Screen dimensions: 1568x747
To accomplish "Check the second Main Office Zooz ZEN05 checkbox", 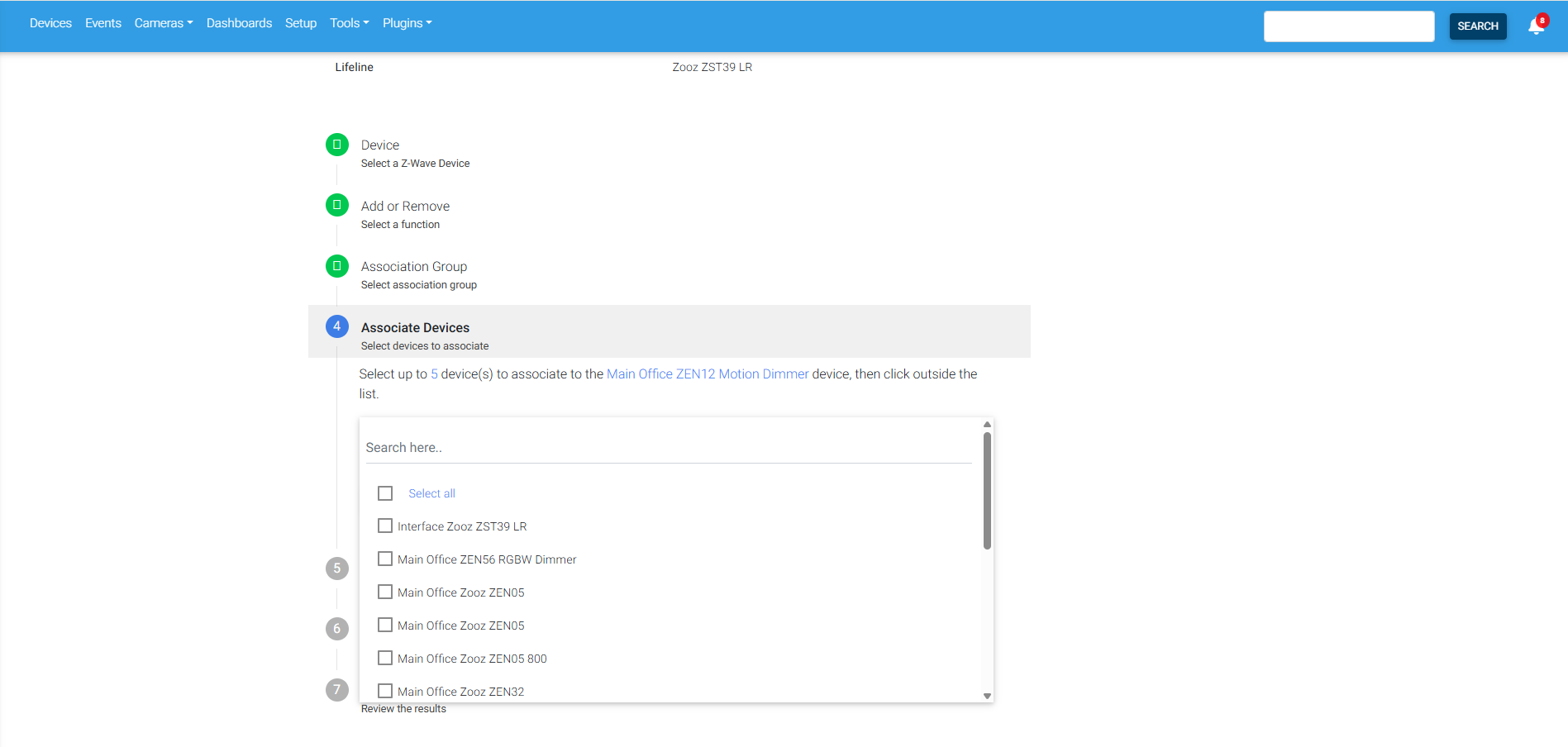I will tap(385, 625).
